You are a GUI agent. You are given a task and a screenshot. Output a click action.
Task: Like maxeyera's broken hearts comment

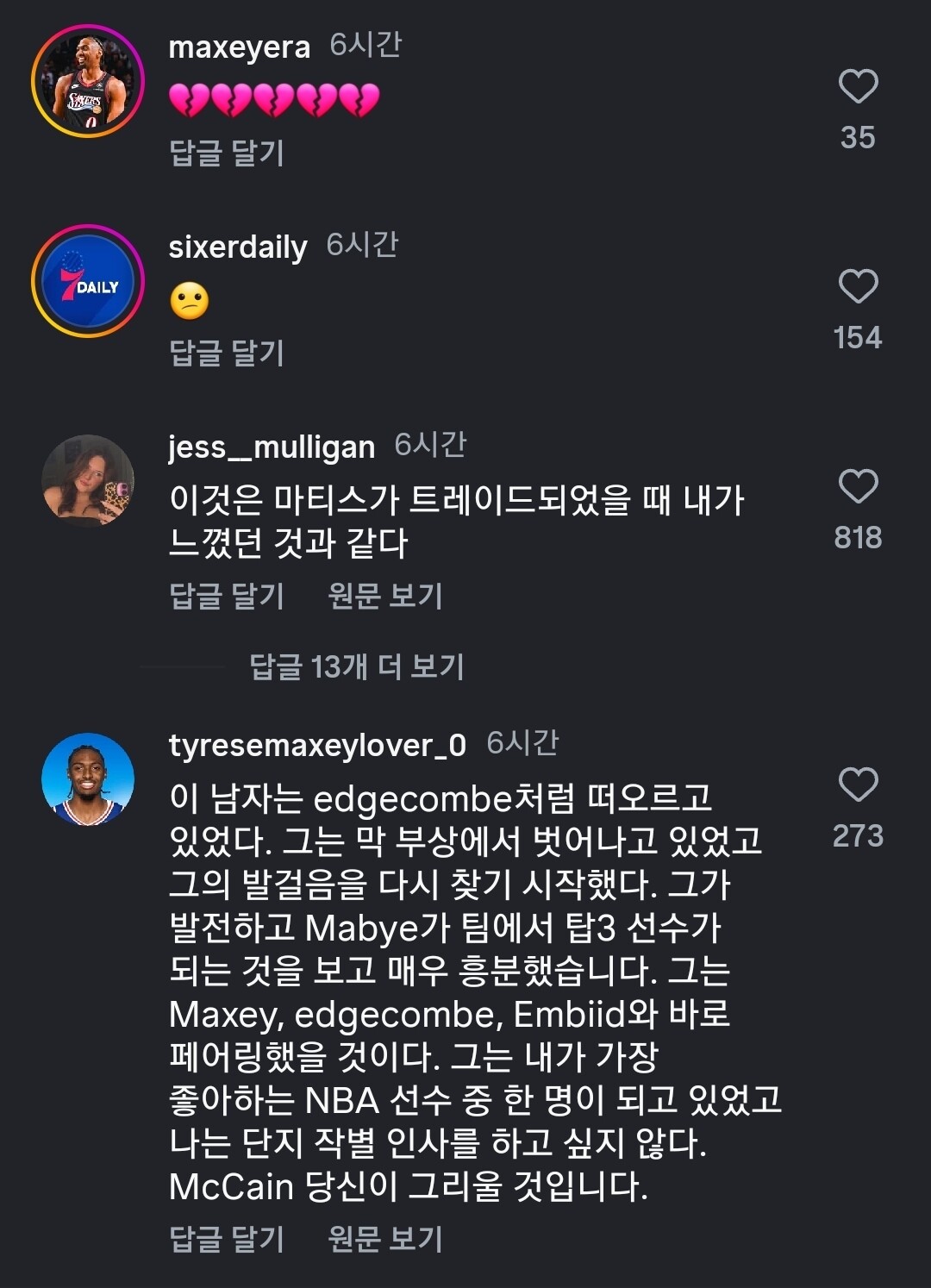[x=858, y=86]
